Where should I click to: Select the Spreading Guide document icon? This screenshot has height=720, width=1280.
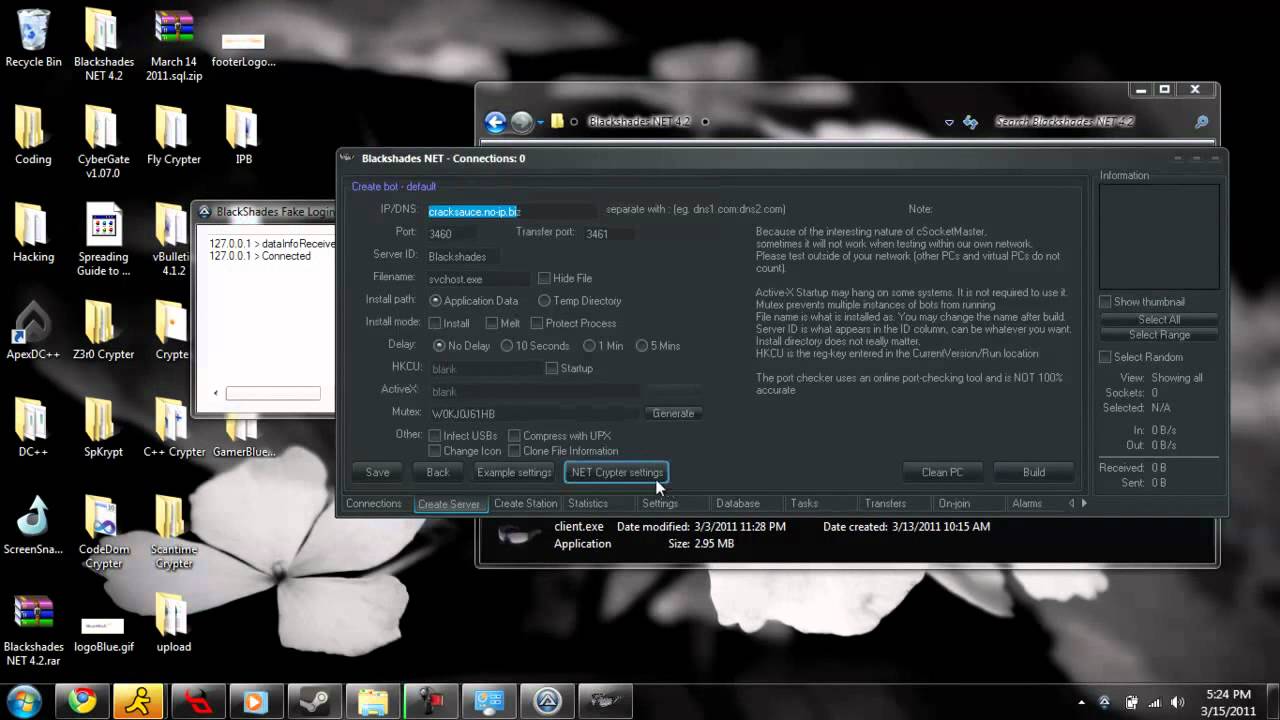click(103, 240)
